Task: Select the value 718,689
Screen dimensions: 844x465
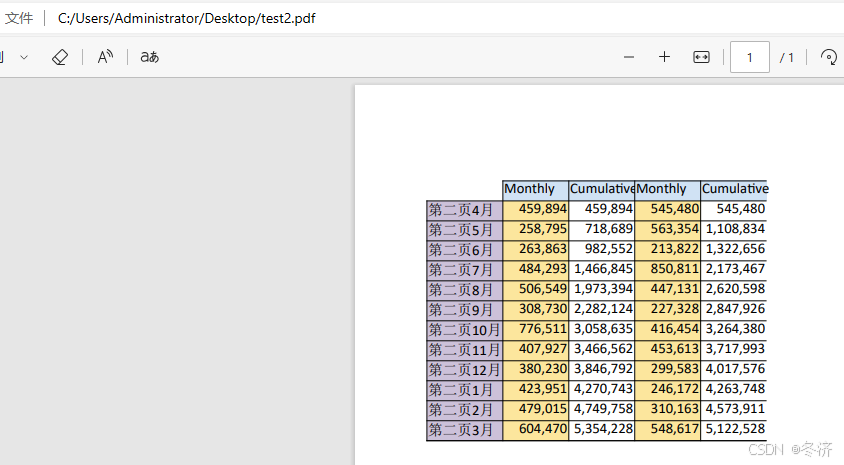Action: coord(609,229)
